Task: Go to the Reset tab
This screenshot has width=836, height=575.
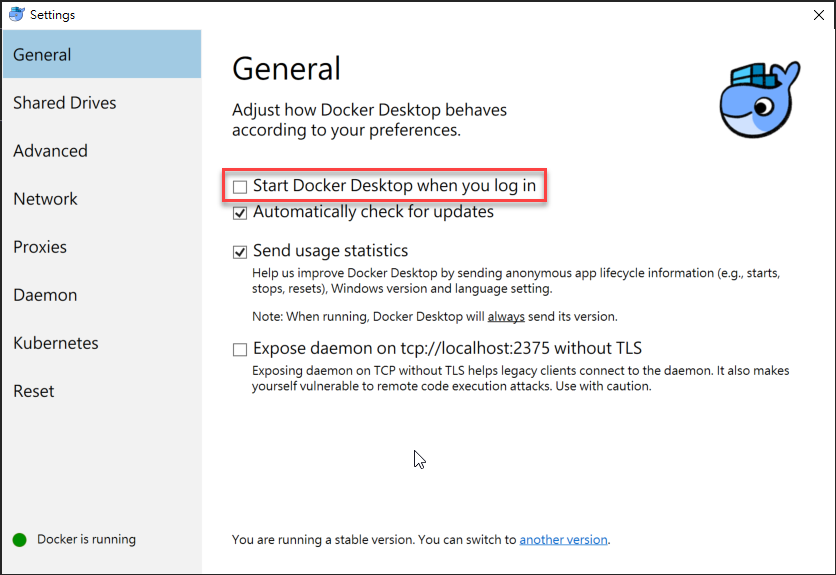Action: coord(102,390)
